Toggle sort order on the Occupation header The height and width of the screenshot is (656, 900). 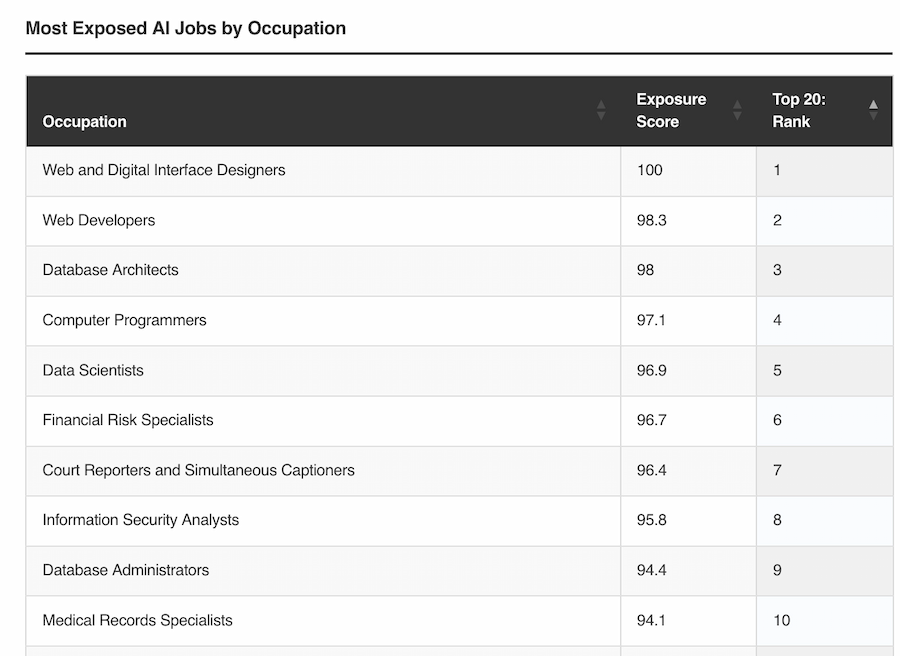tap(85, 121)
